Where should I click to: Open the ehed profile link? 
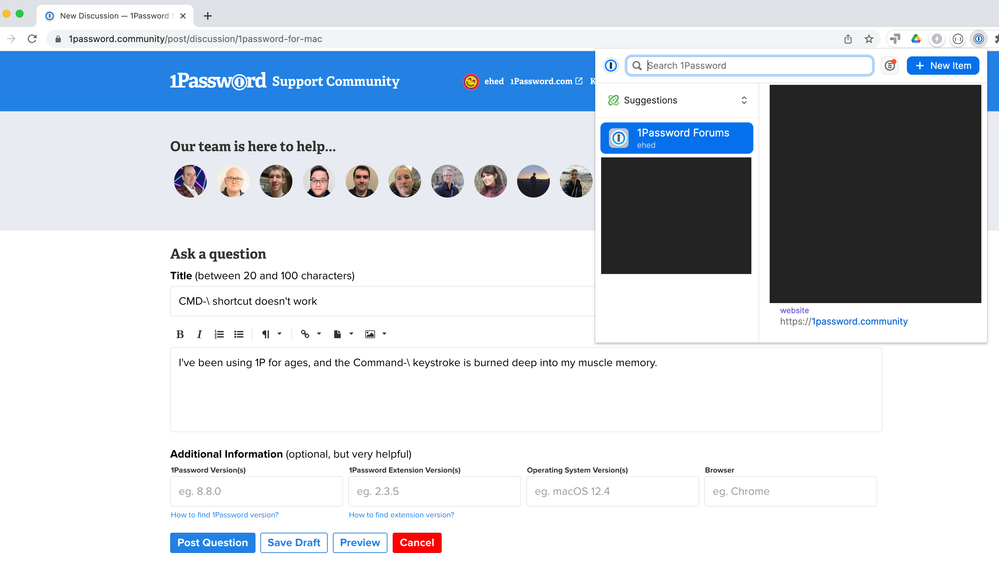click(x=494, y=82)
